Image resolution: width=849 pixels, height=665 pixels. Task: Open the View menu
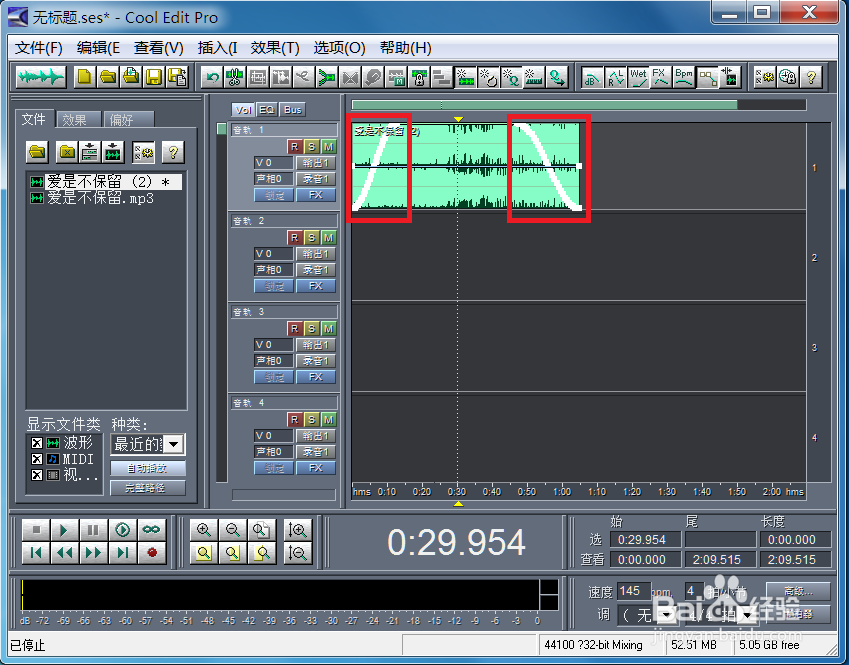click(x=159, y=48)
